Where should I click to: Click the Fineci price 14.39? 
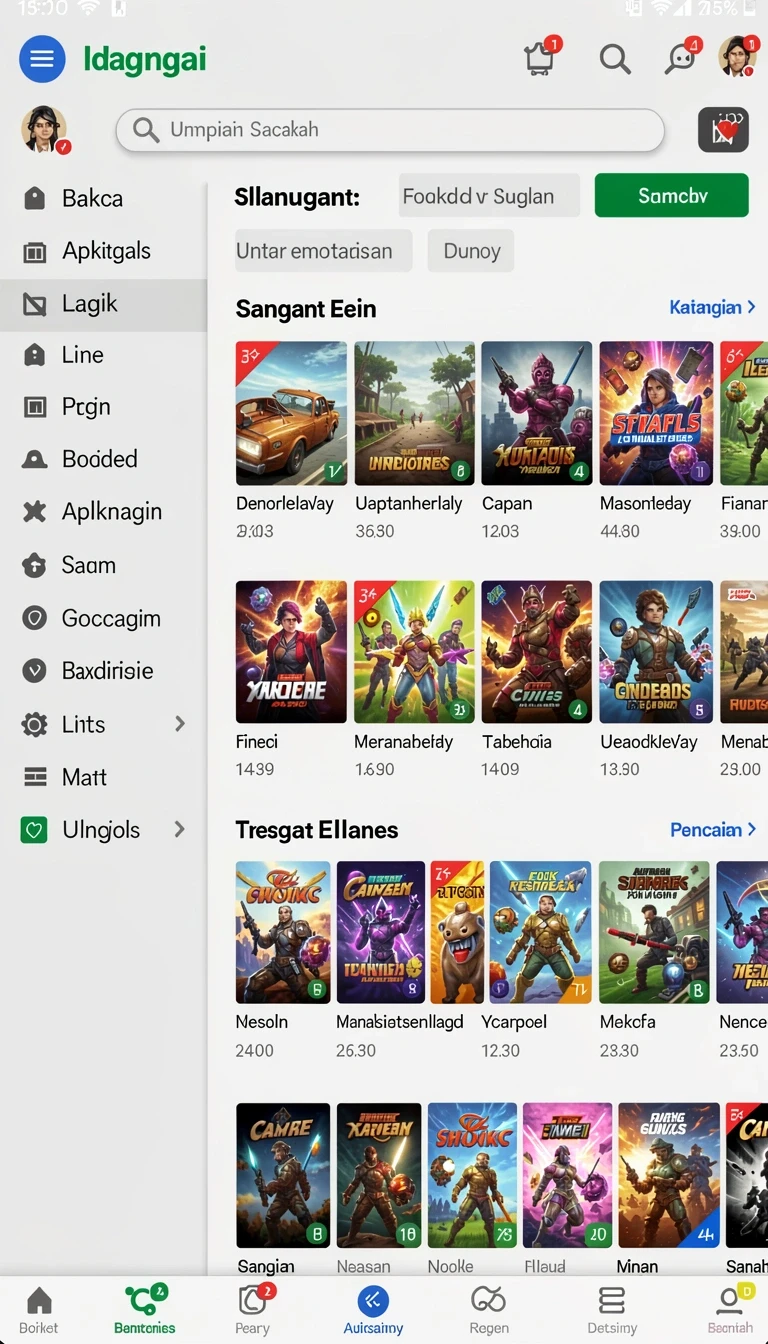[255, 769]
